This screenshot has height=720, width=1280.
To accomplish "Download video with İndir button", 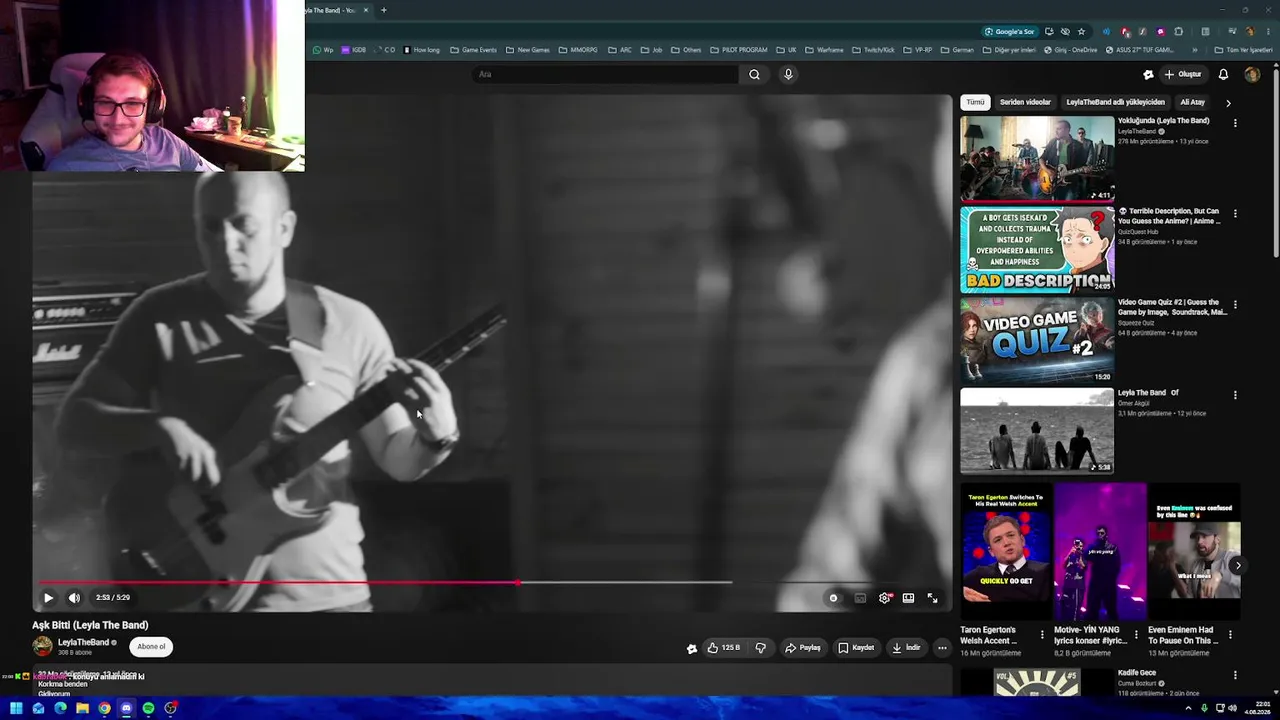I will coord(907,648).
